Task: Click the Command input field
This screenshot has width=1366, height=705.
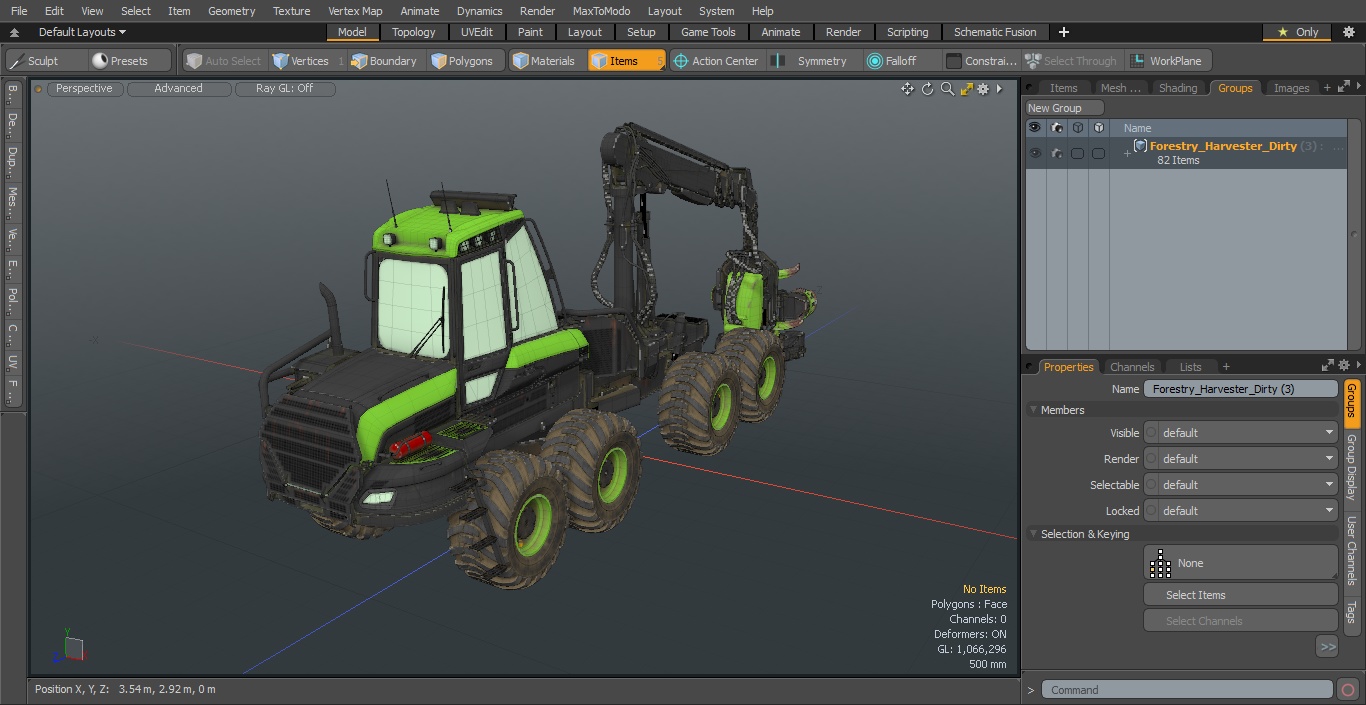Action: (1187, 690)
